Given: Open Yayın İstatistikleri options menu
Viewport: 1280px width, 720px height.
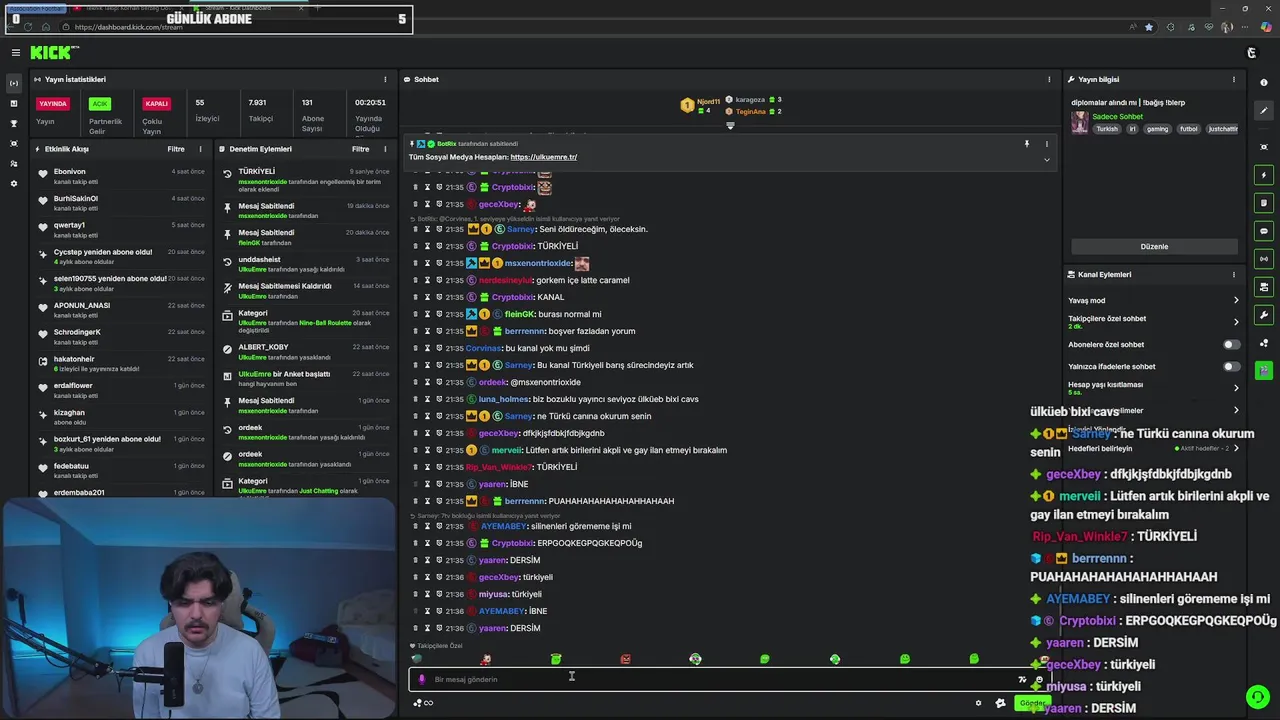Looking at the screenshot, I should (x=385, y=79).
